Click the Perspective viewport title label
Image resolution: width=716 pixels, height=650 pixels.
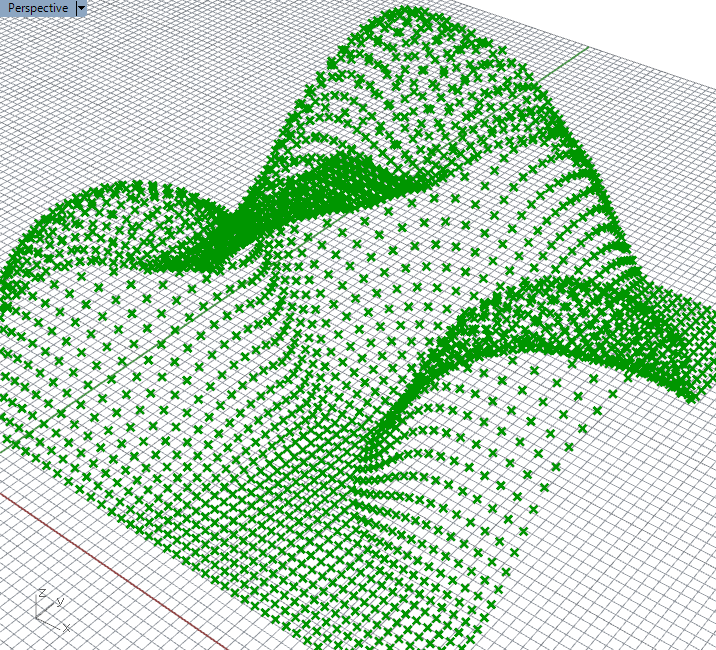pos(38,9)
